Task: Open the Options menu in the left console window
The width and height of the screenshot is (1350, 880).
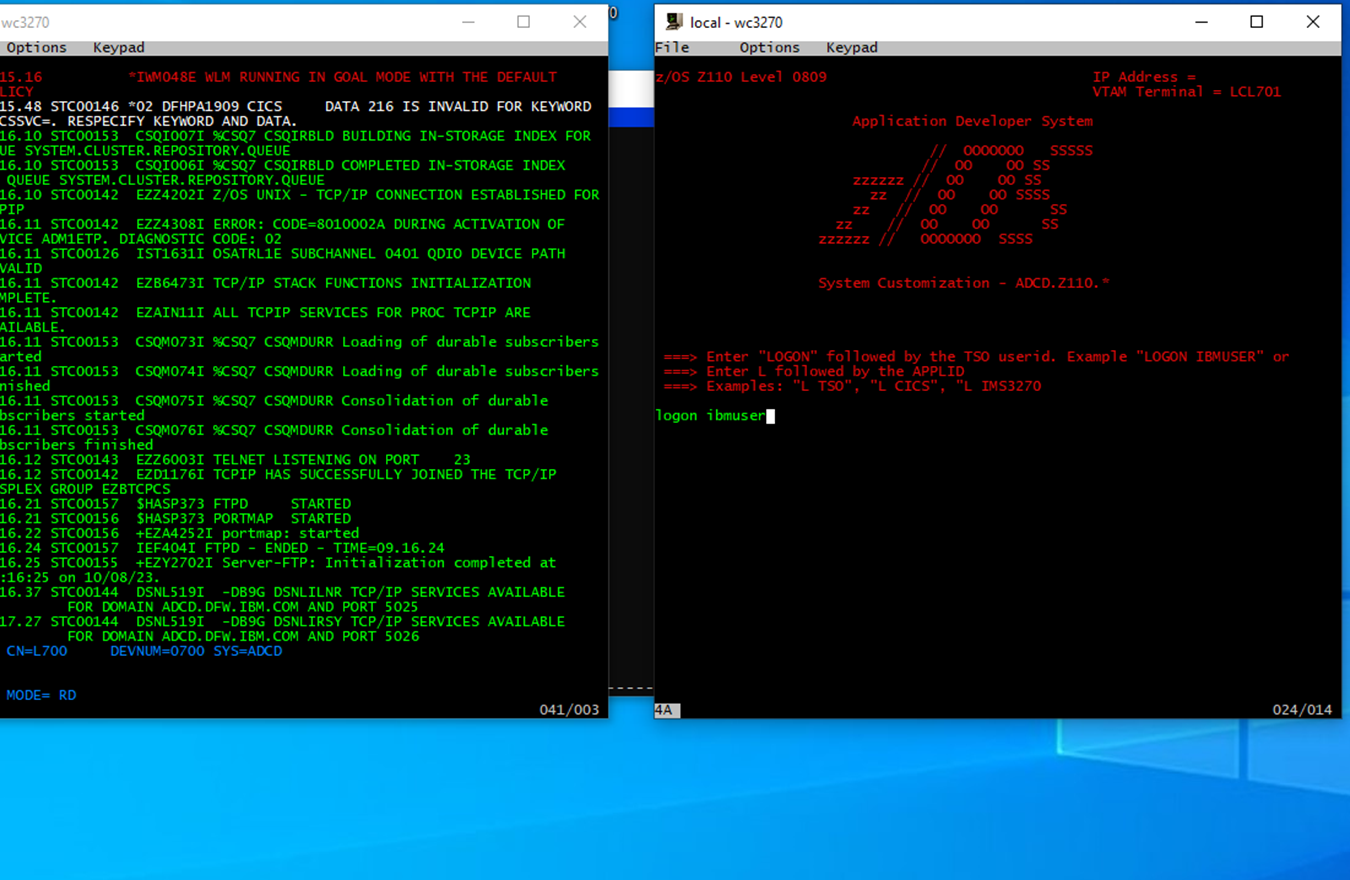Action: pyautogui.click(x=36, y=48)
